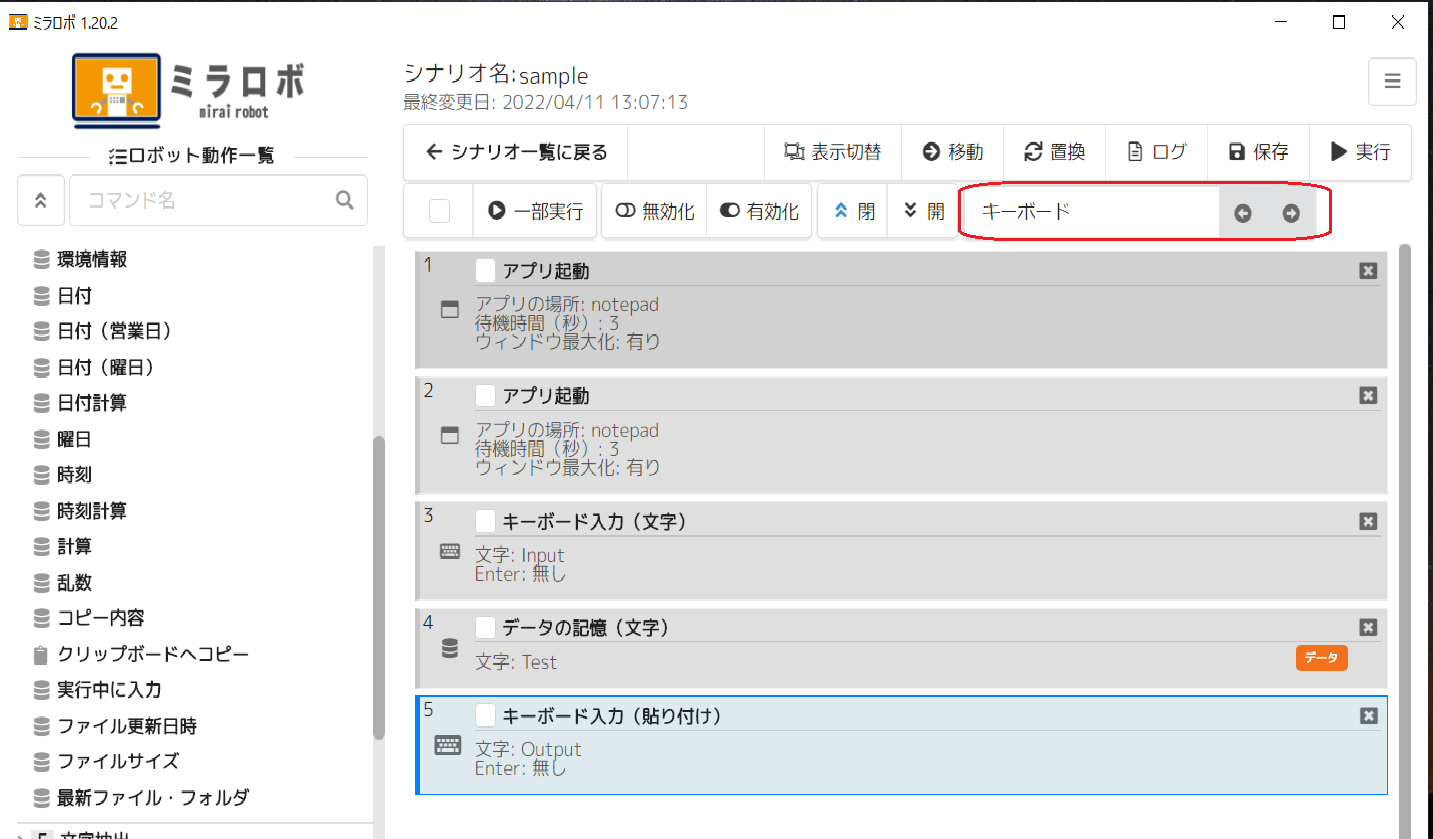Click the コマンド名 search input field
This screenshot has width=1433, height=839.
[205, 200]
